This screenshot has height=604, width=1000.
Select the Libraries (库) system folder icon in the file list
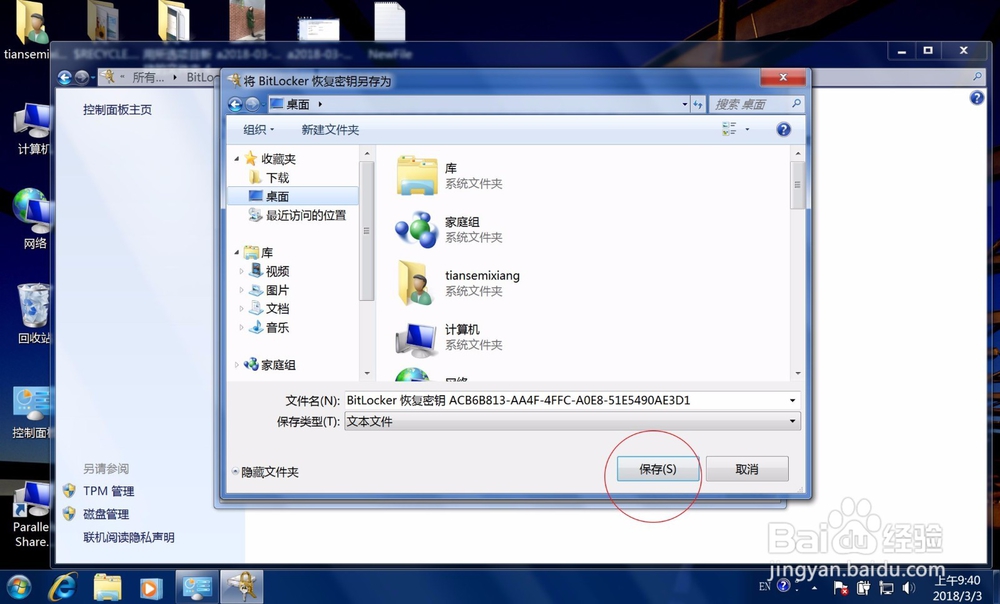(x=416, y=175)
